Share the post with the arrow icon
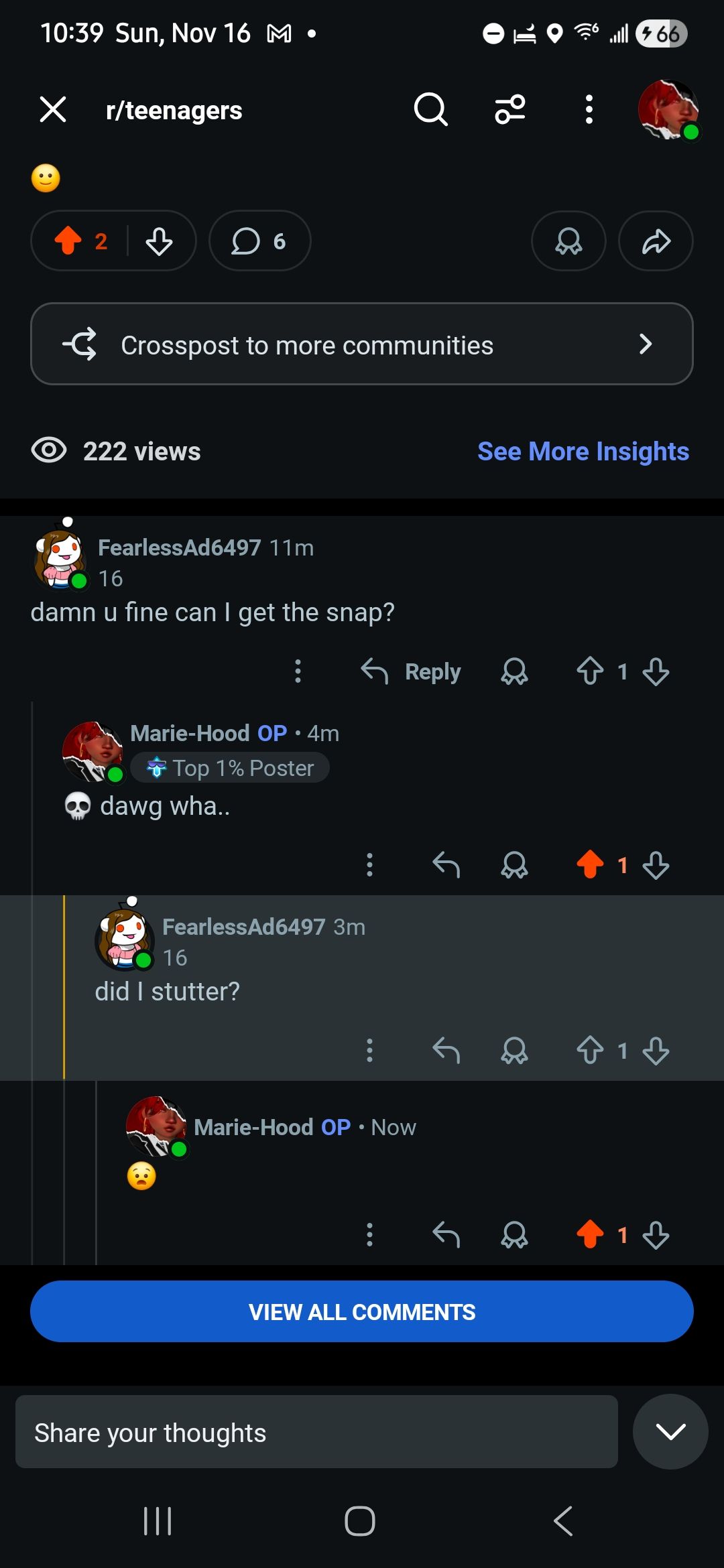 click(x=656, y=241)
